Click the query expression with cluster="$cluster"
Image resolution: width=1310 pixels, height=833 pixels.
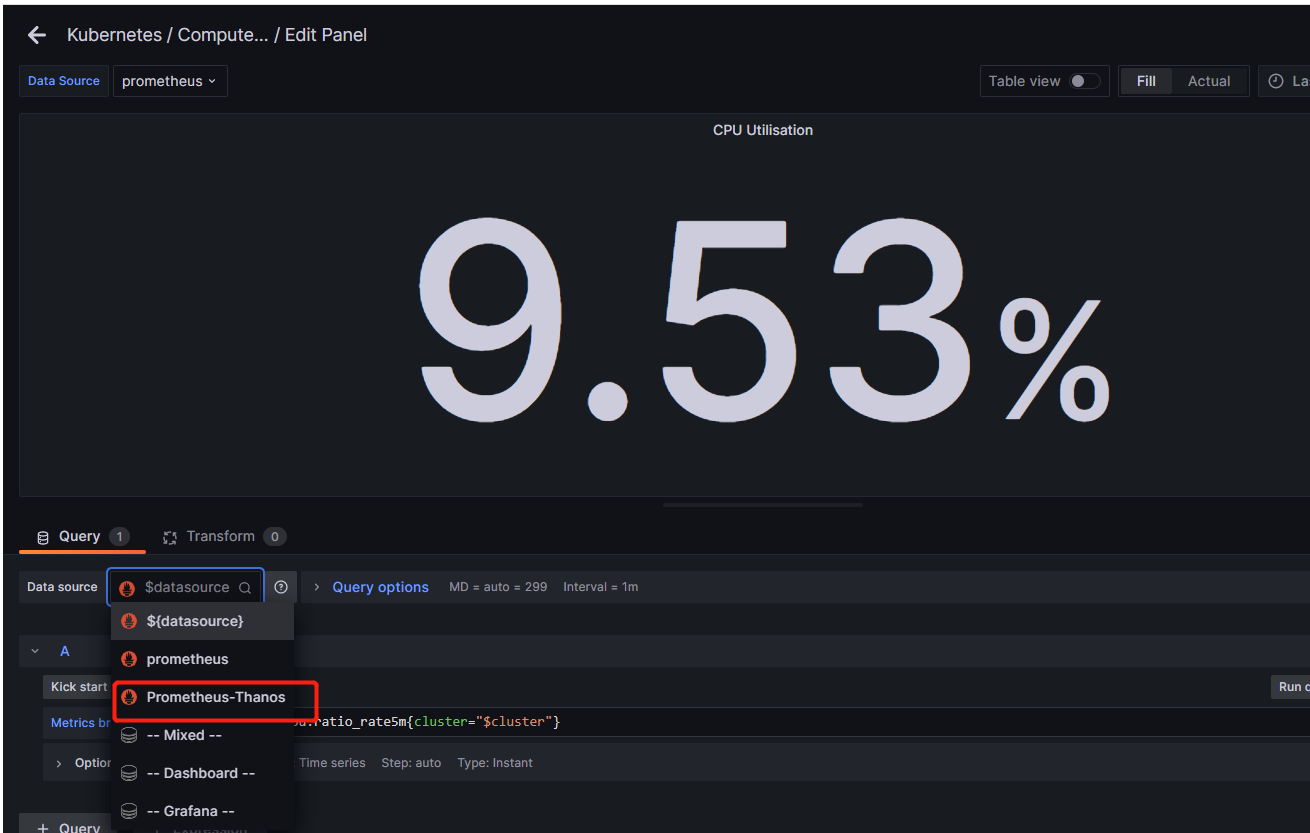click(x=430, y=722)
